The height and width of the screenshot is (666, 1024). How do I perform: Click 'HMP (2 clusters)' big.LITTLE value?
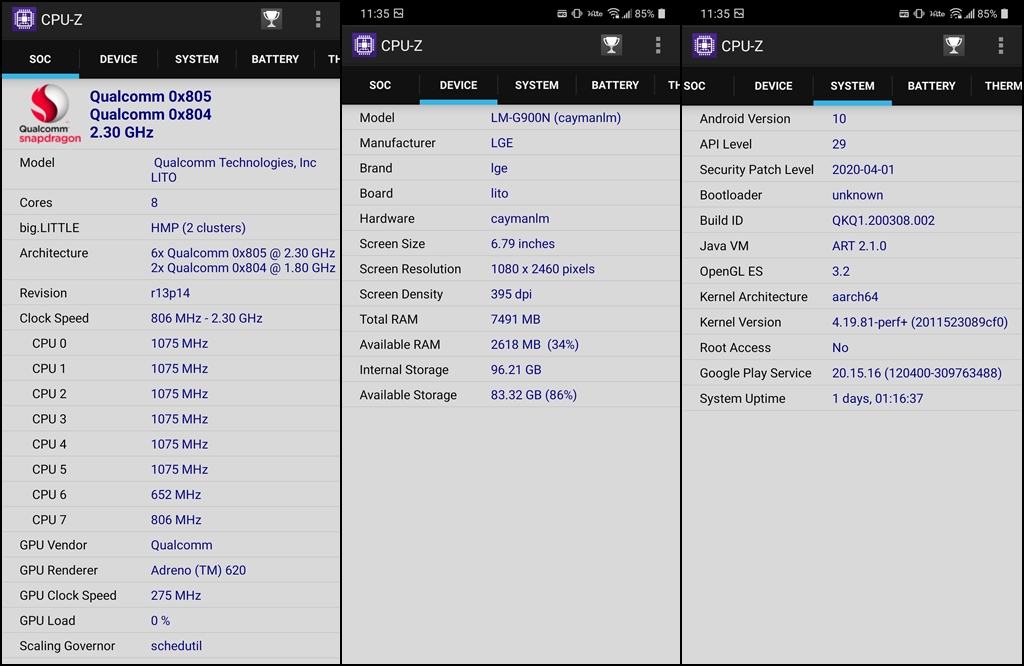coord(198,228)
